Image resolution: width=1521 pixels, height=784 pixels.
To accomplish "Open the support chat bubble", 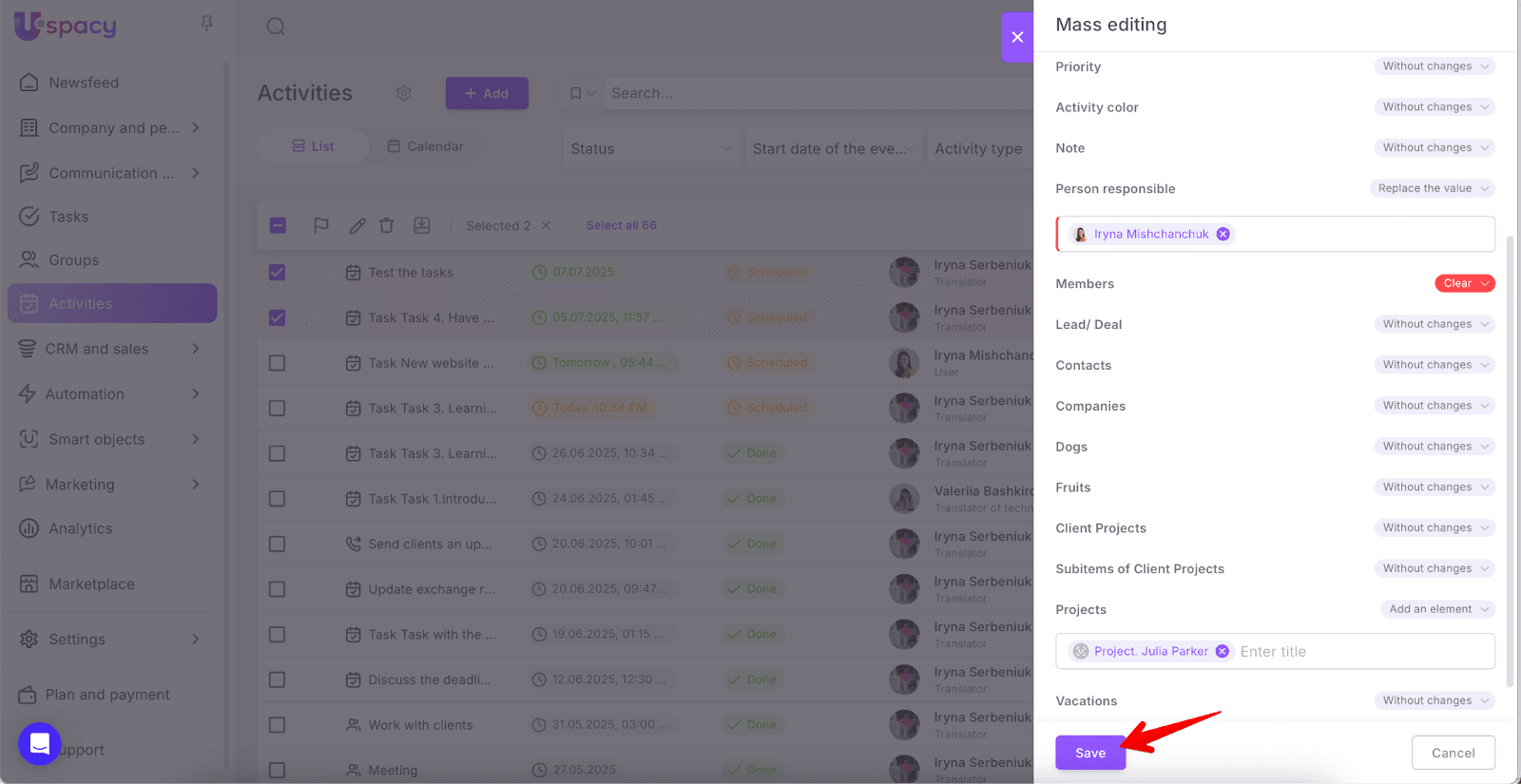I will (40, 743).
